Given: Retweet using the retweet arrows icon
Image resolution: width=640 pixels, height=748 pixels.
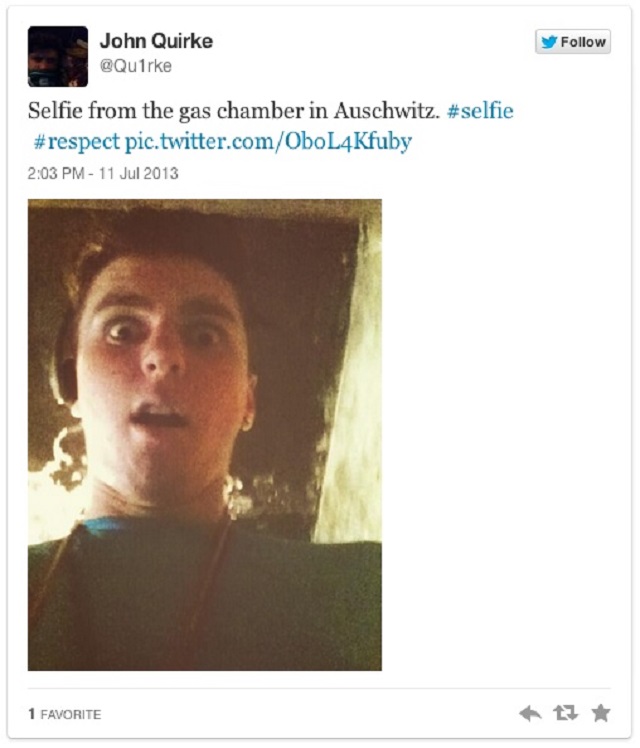Looking at the screenshot, I should [566, 713].
